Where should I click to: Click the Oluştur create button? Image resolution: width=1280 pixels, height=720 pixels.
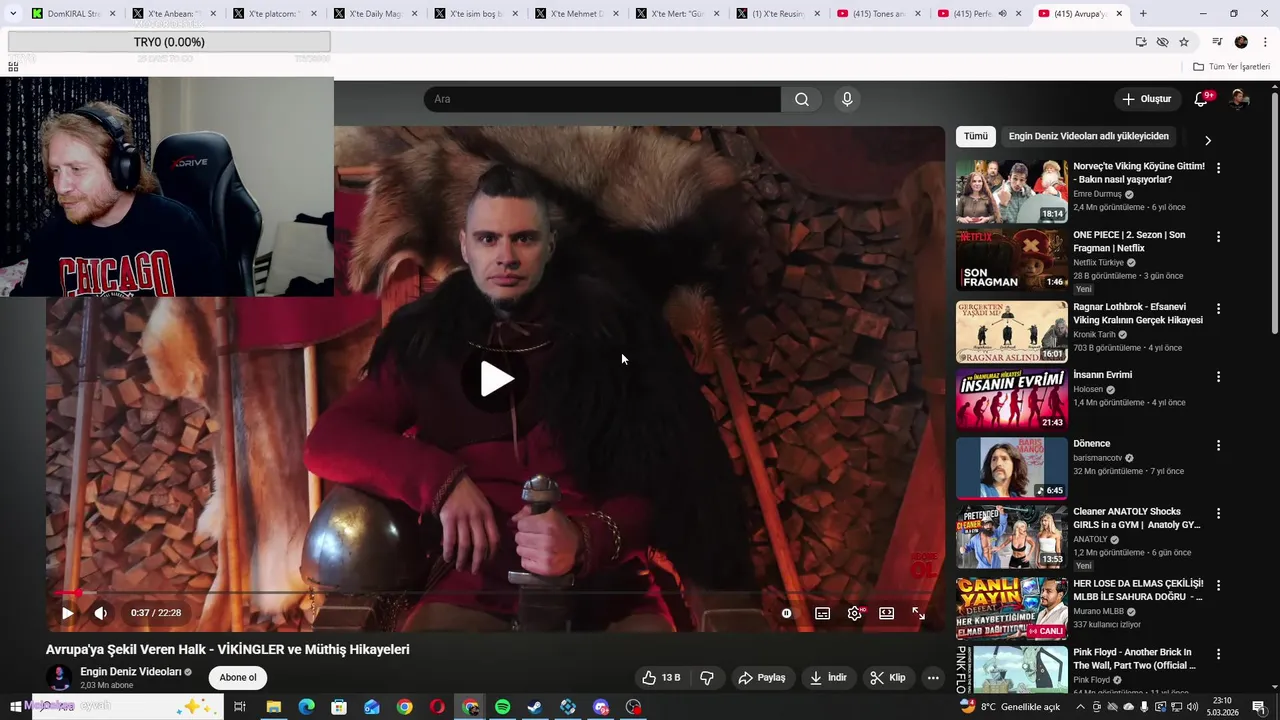(1146, 99)
